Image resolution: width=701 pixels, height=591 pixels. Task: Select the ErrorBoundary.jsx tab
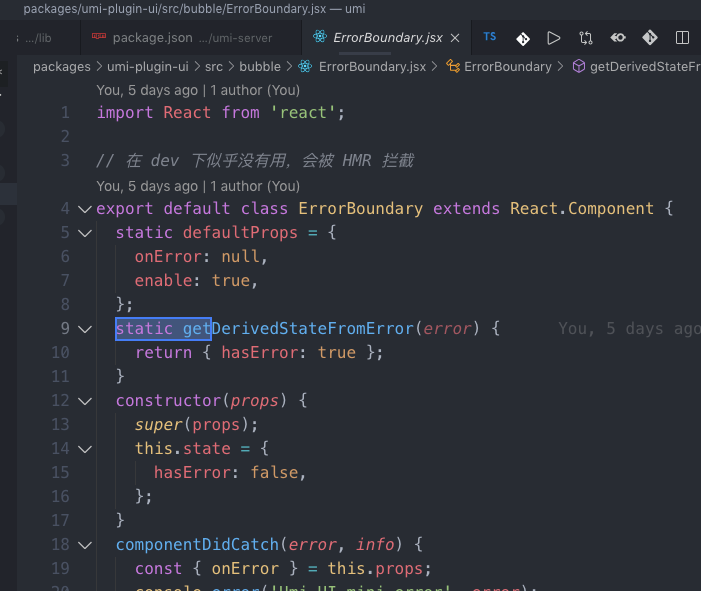[x=387, y=38]
